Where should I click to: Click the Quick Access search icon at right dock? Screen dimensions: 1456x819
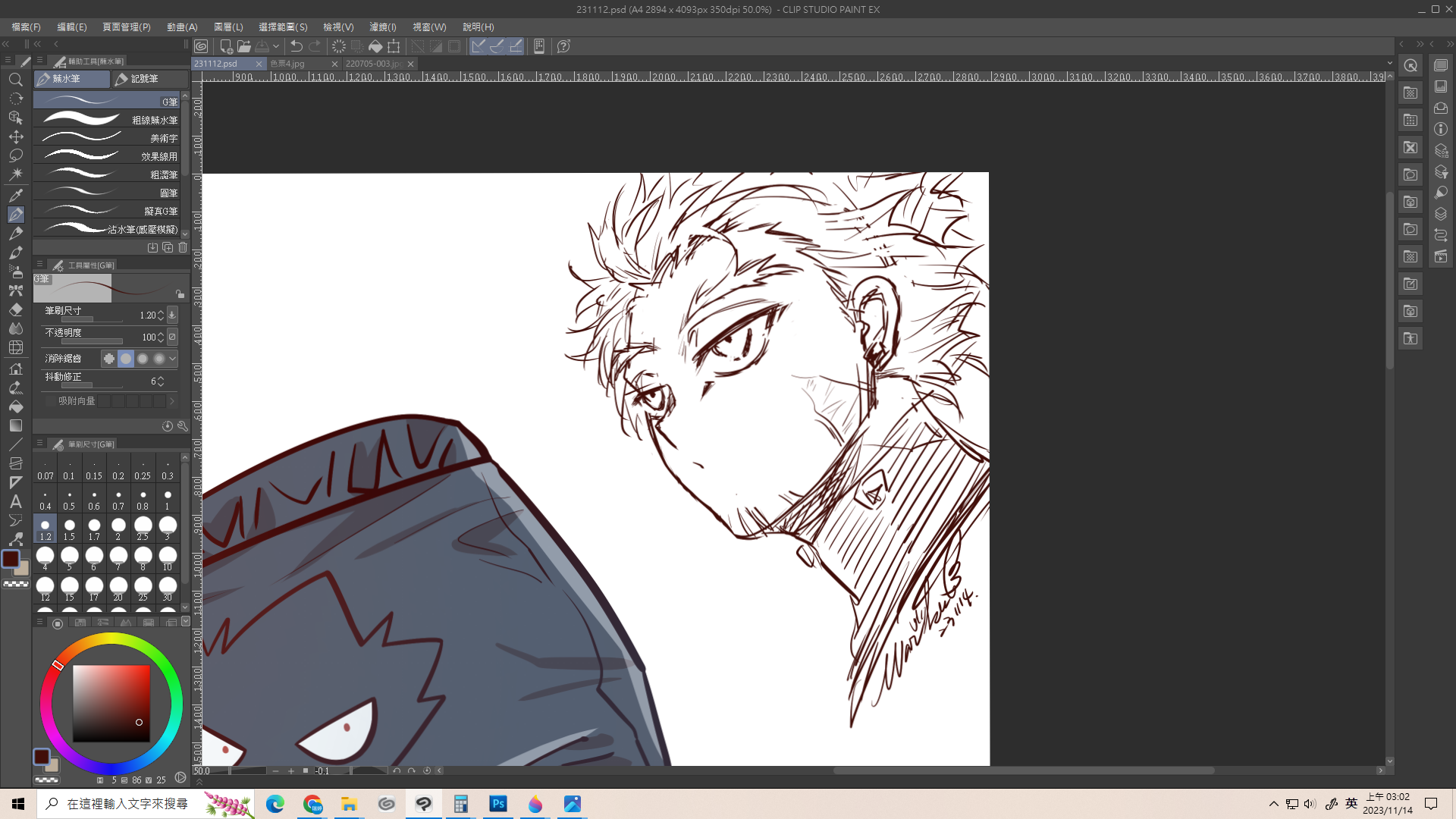(x=1410, y=66)
